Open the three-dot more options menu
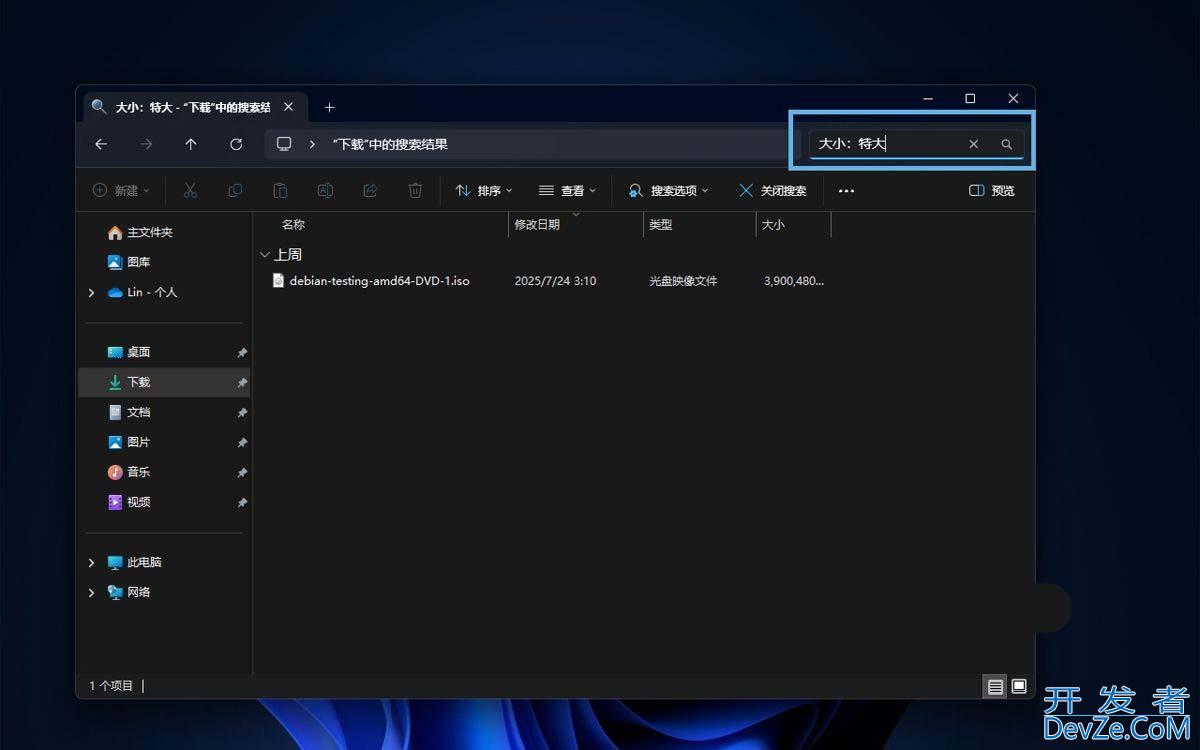1200x750 pixels. 846,190
